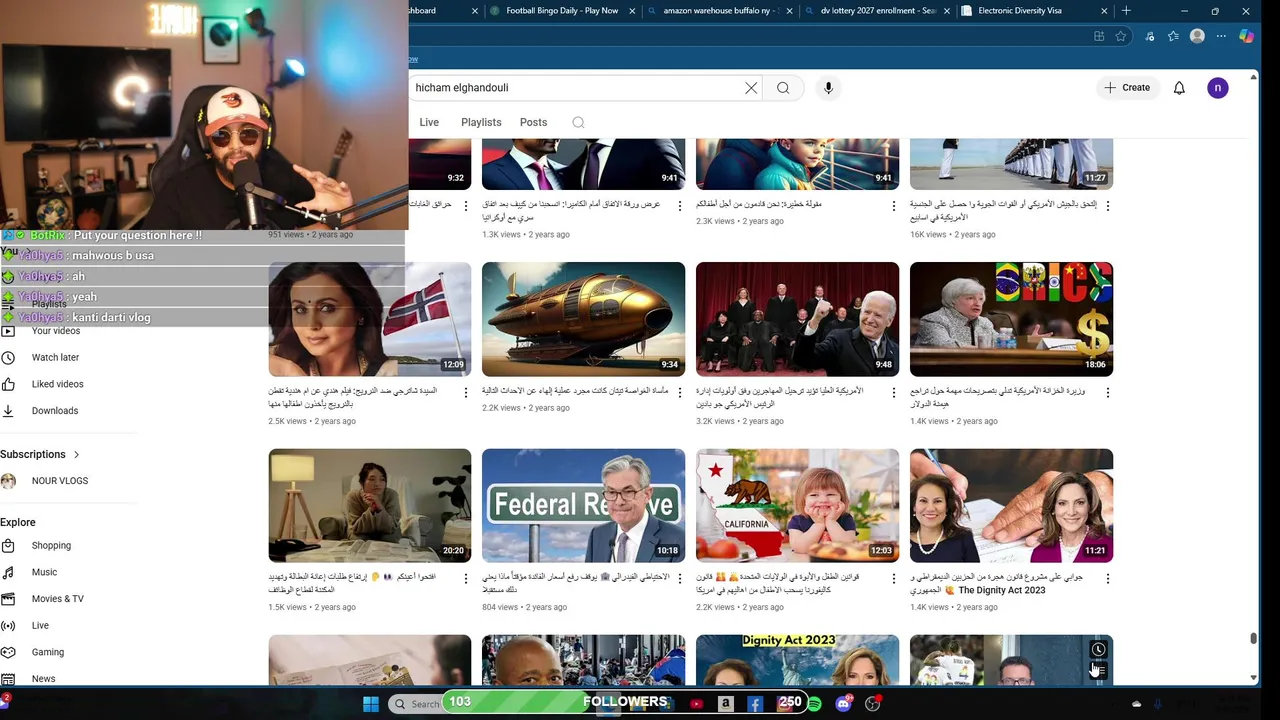
Task: Open the purple 'n' account avatar menu
Action: click(x=1217, y=88)
